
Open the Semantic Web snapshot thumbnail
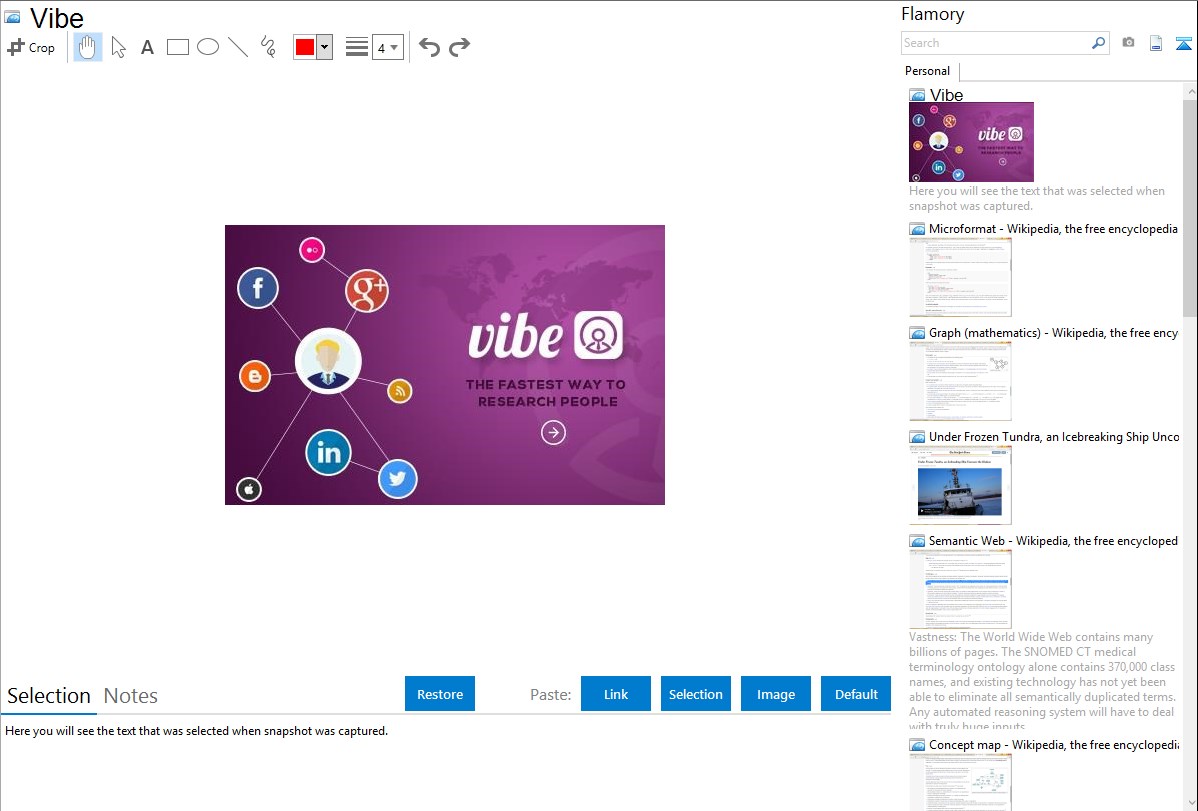(960, 589)
